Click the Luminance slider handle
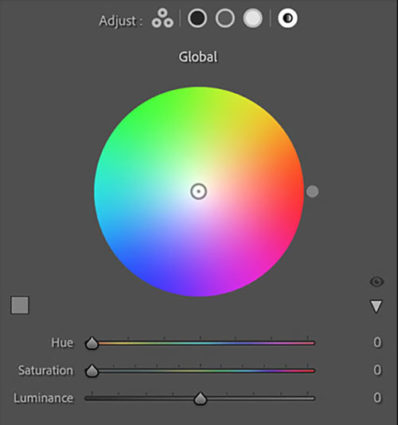This screenshot has height=425, width=398. click(200, 398)
